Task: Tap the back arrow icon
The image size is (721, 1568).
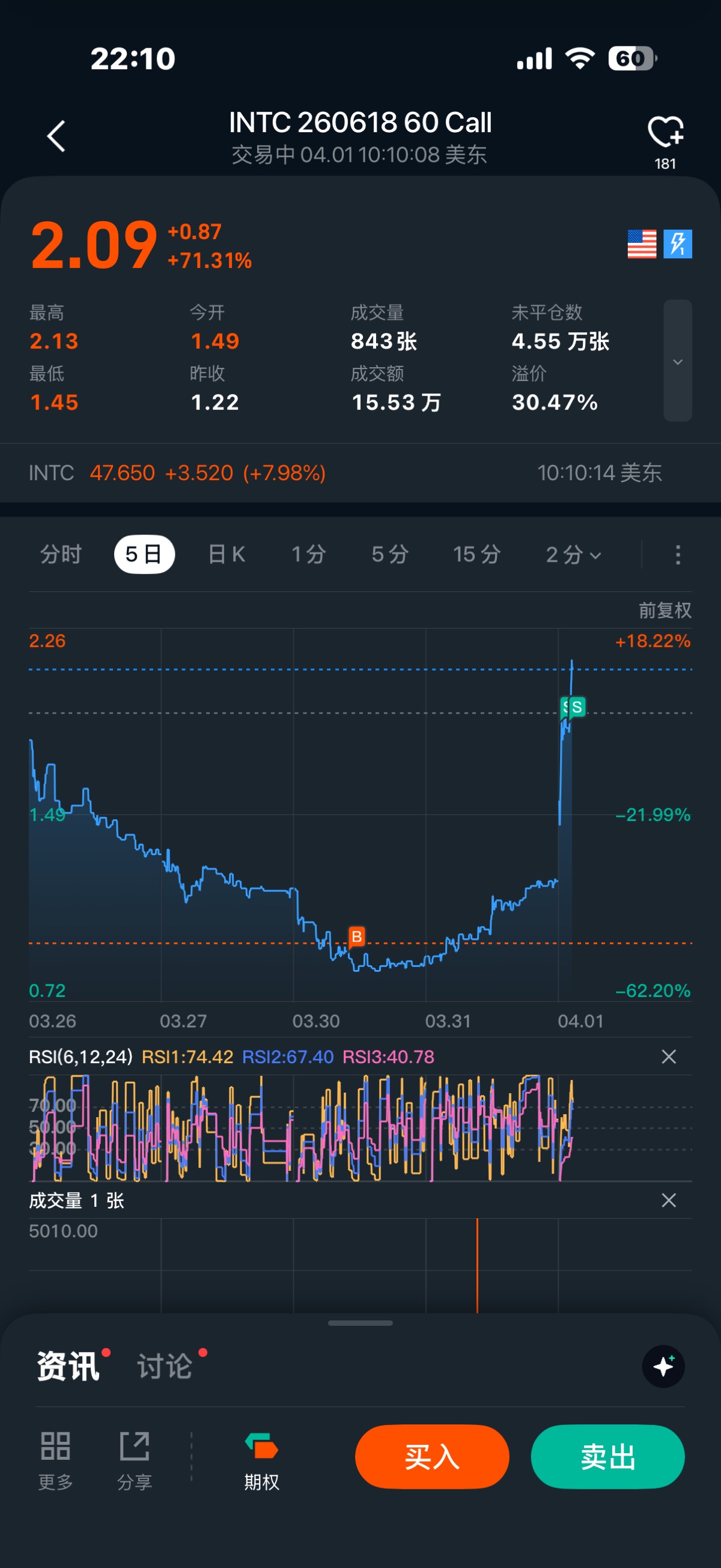Action: pos(56,136)
